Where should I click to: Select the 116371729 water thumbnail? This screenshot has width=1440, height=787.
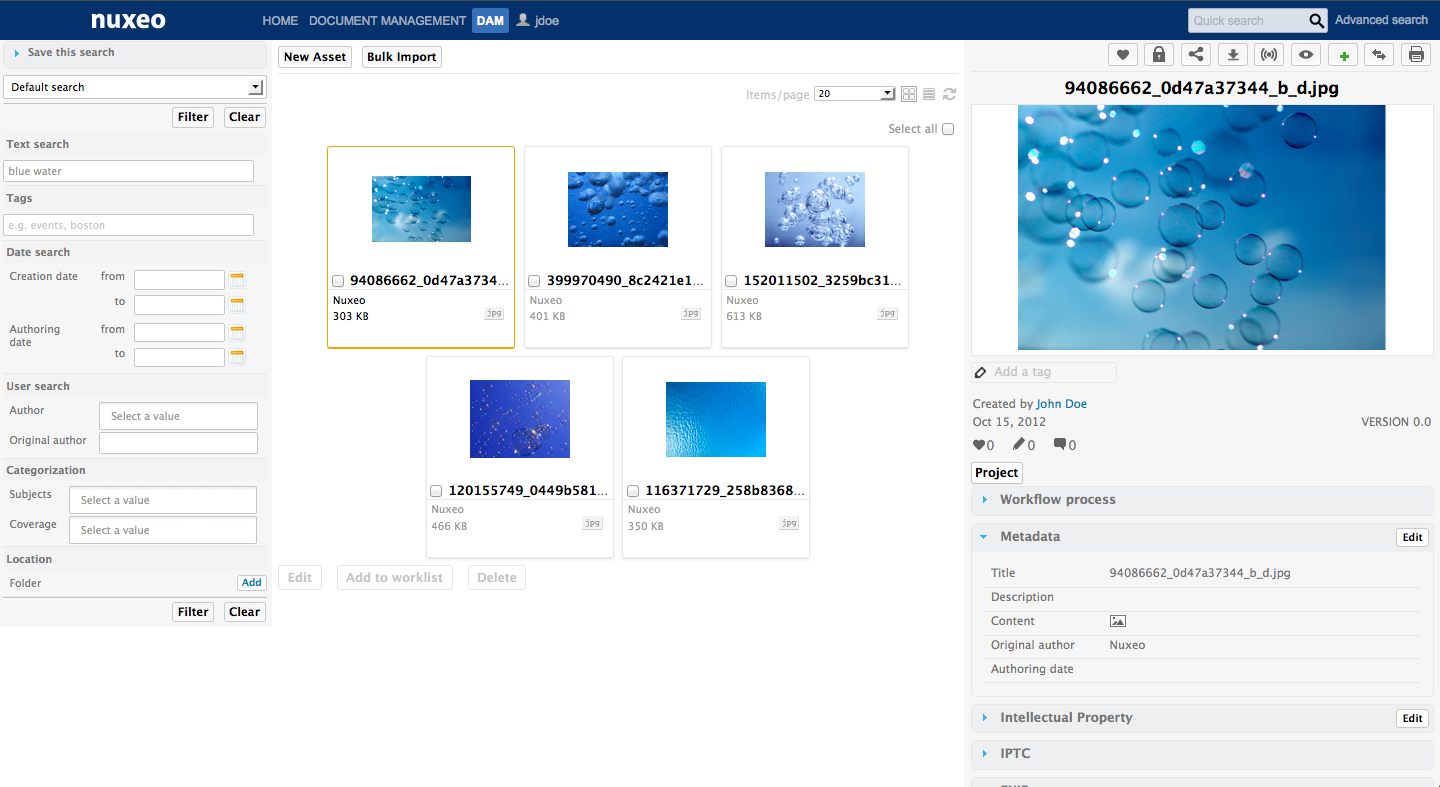click(716, 419)
